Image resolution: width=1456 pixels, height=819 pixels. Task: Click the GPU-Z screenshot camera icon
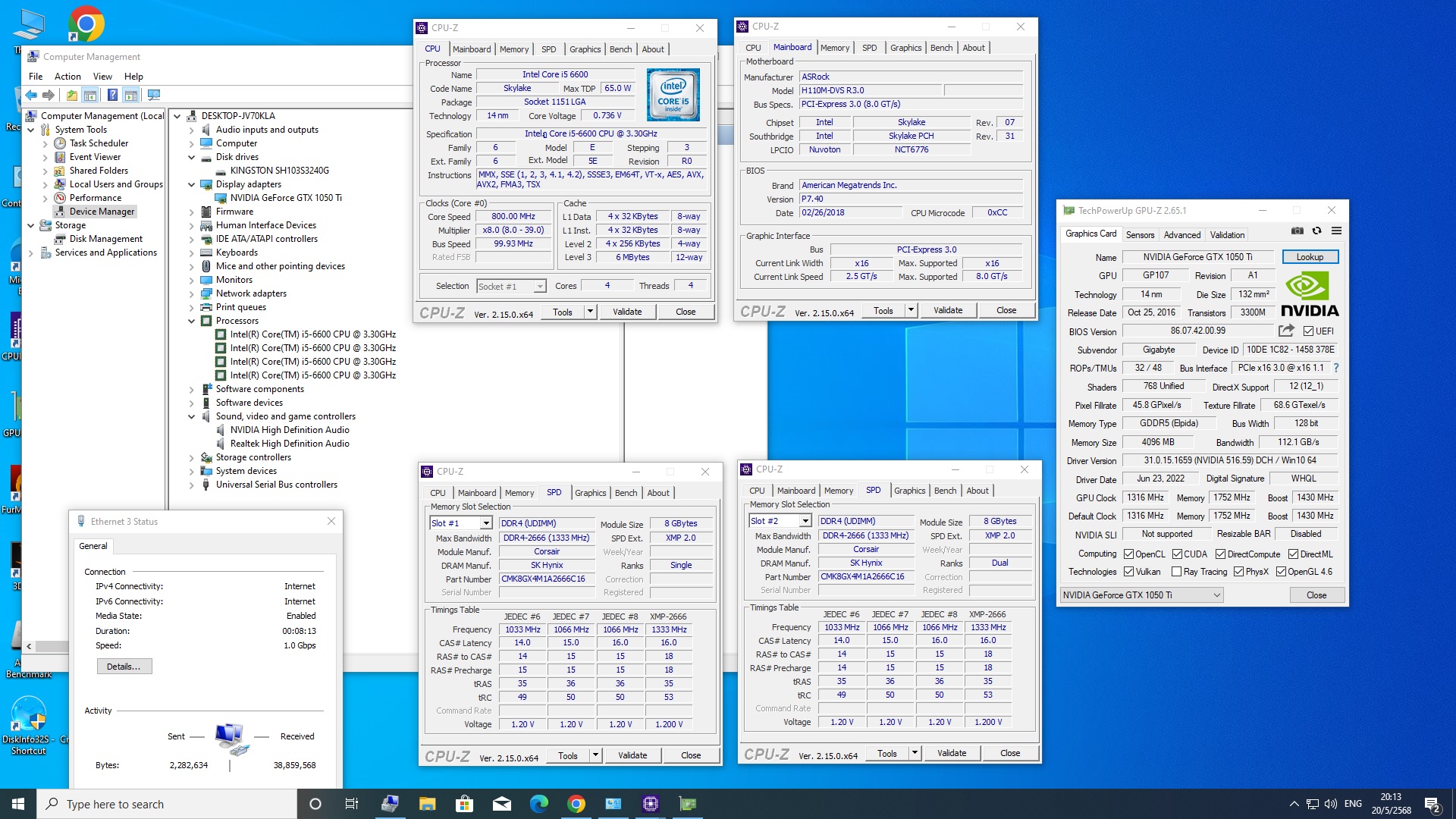1298,231
